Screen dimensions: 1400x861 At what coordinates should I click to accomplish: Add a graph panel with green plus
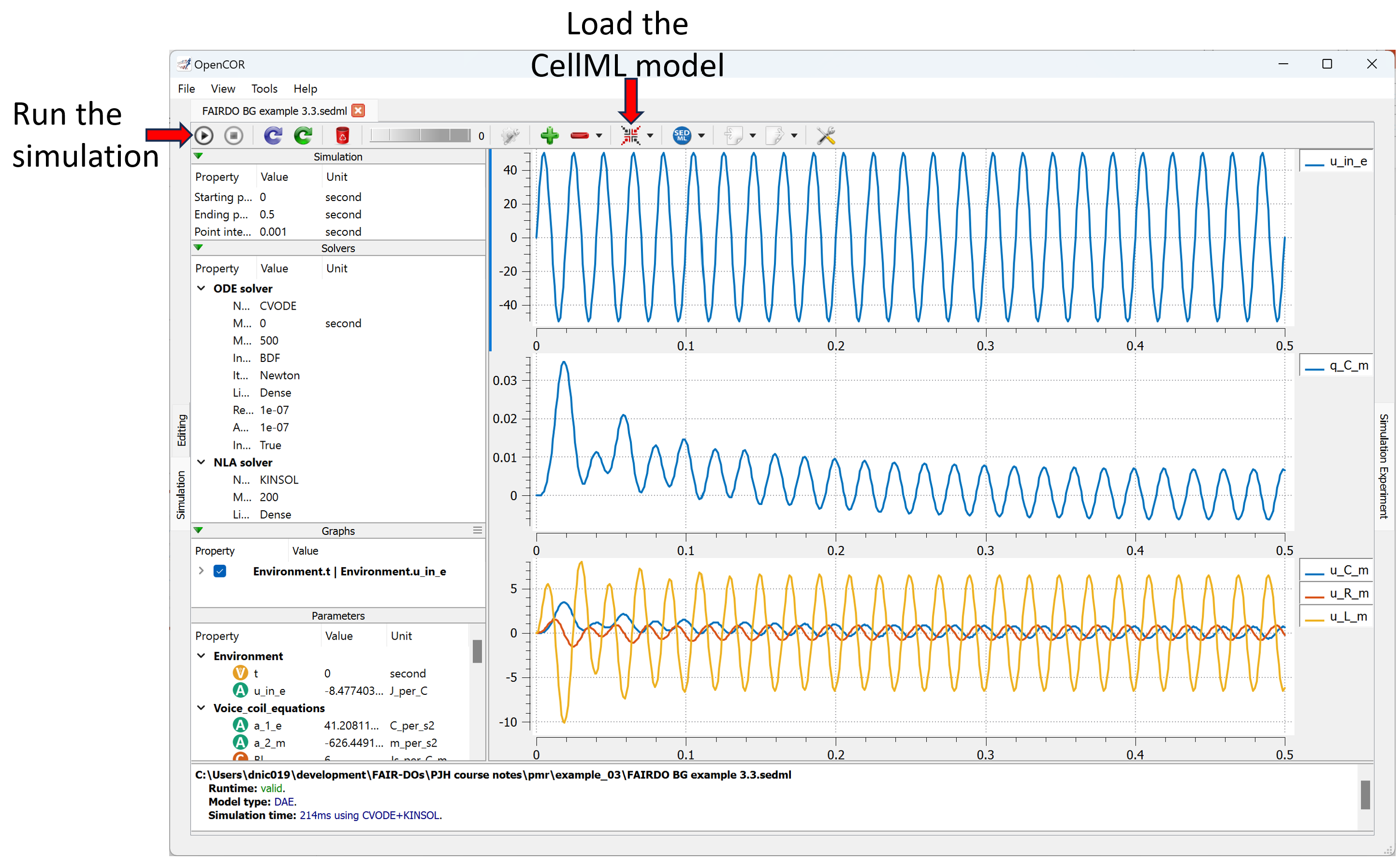coord(549,135)
